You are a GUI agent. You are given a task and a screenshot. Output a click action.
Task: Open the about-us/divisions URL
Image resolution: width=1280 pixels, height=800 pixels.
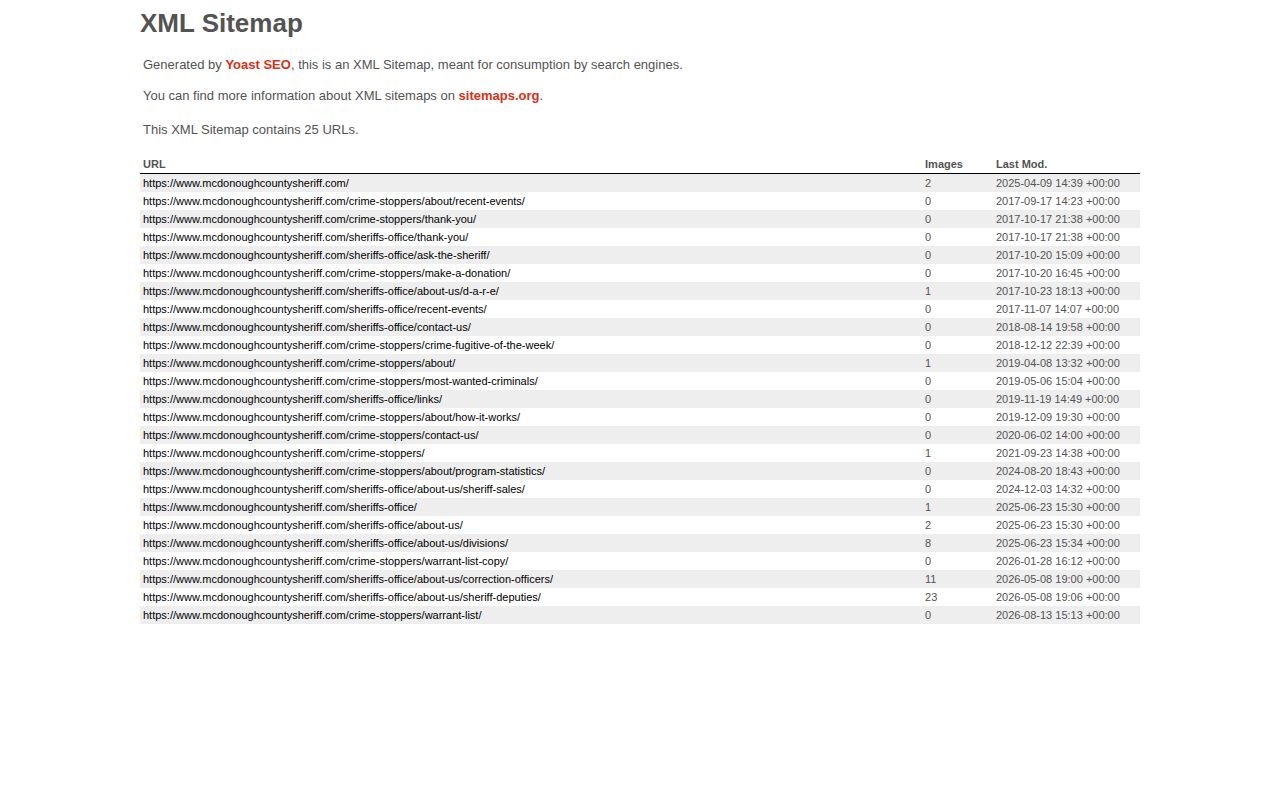tap(325, 543)
